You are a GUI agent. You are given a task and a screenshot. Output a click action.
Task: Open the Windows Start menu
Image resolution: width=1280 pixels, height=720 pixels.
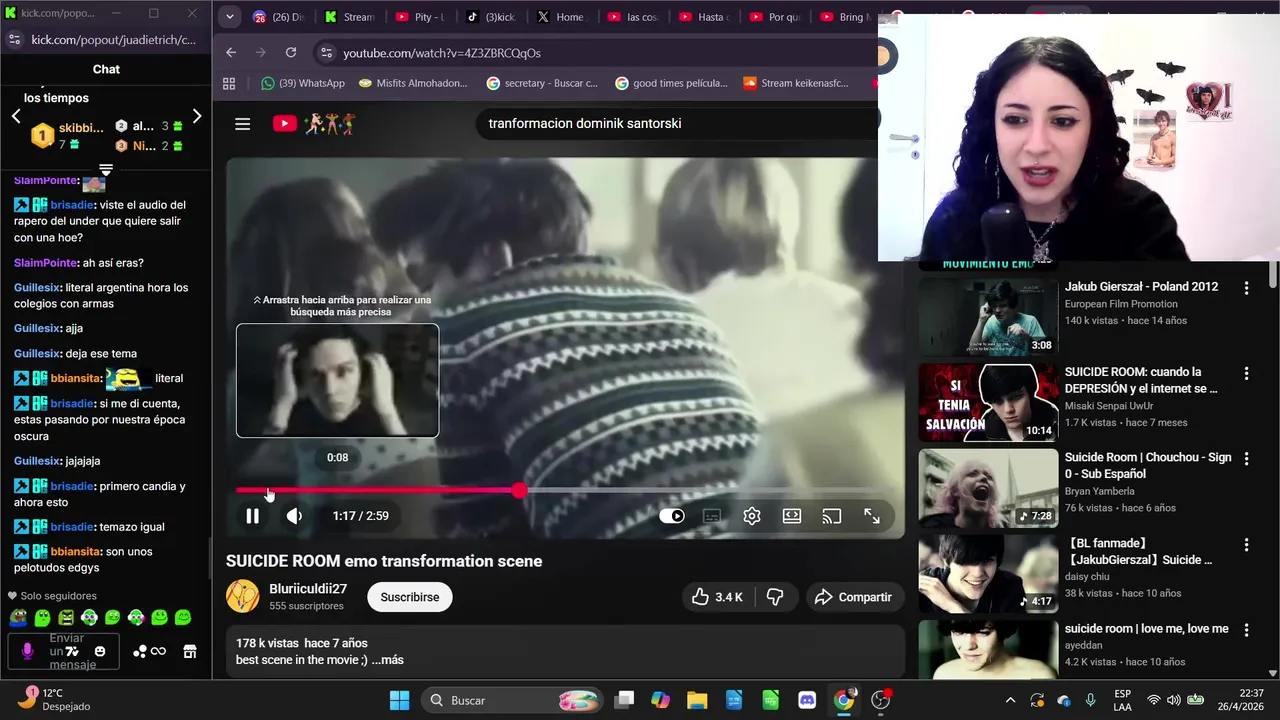pyautogui.click(x=399, y=700)
